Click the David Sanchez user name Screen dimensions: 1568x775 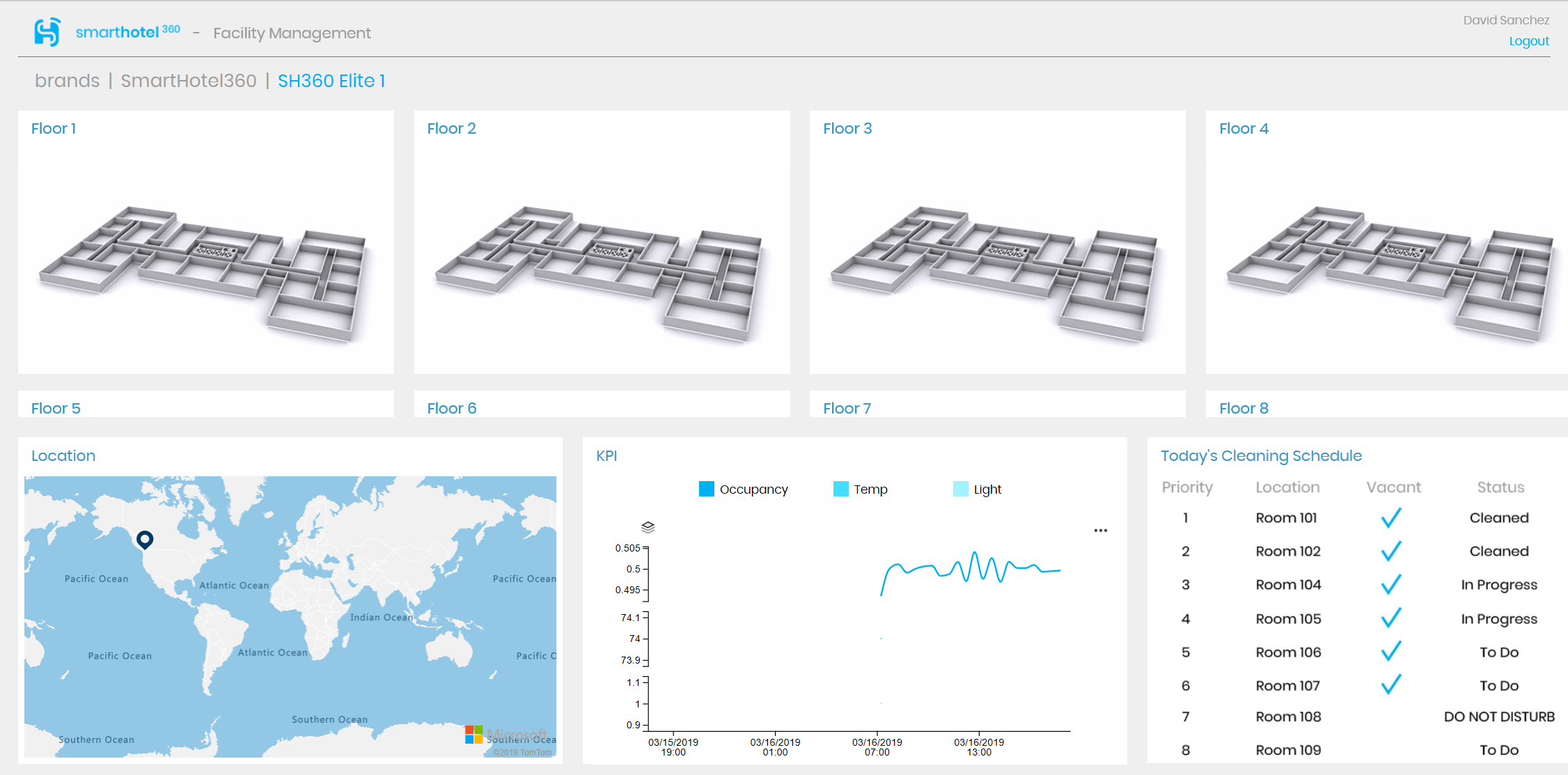(1506, 20)
